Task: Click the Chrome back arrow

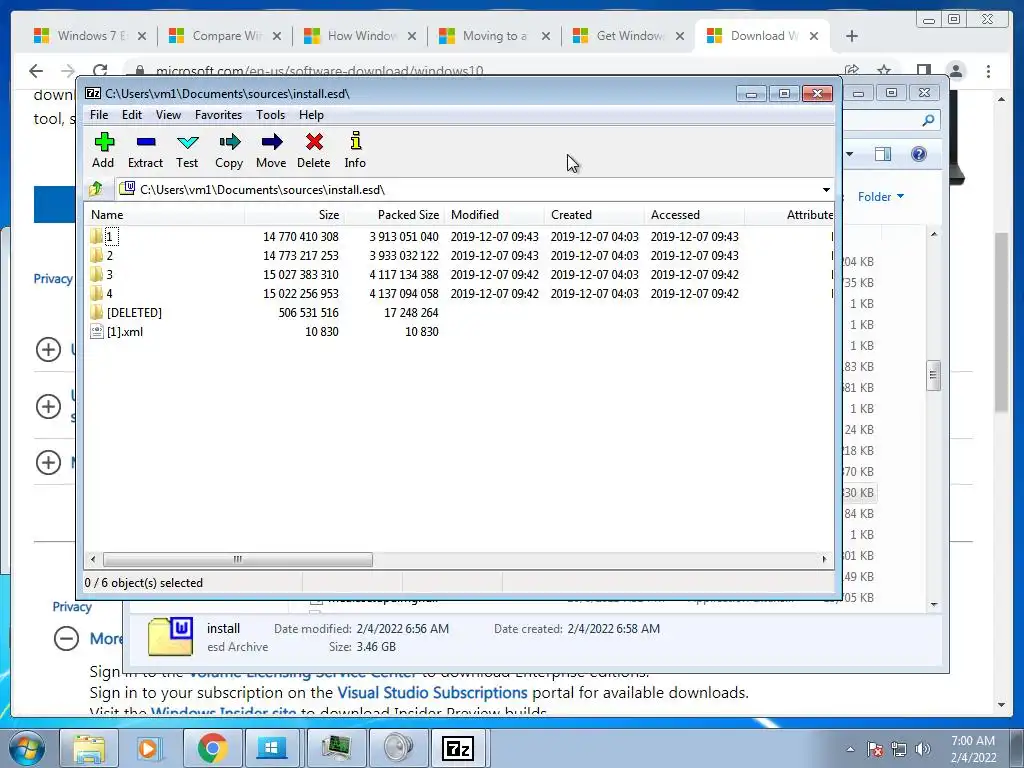Action: [36, 71]
